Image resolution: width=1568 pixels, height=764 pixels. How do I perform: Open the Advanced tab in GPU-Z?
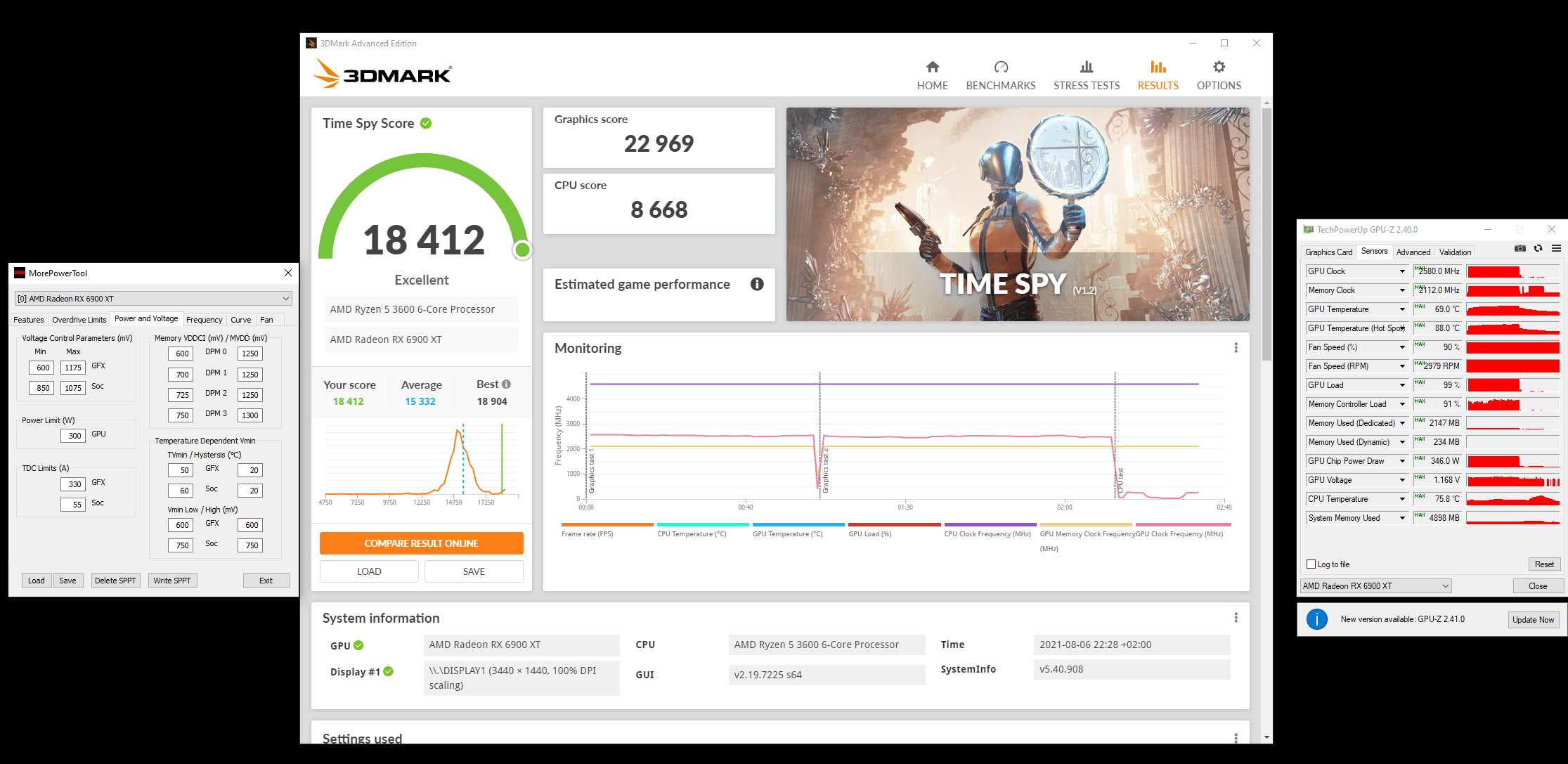[1413, 252]
